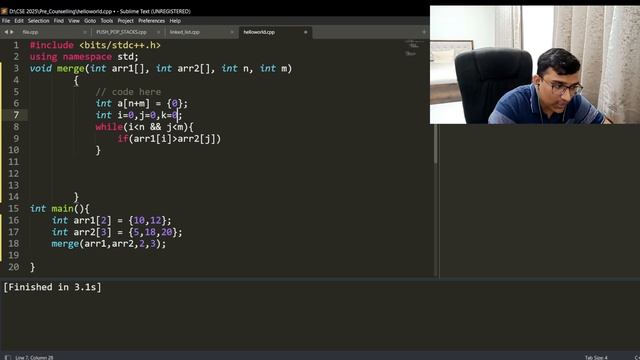This screenshot has width=640, height=360.
Task: Click the '// code here' comment
Action: point(128,92)
